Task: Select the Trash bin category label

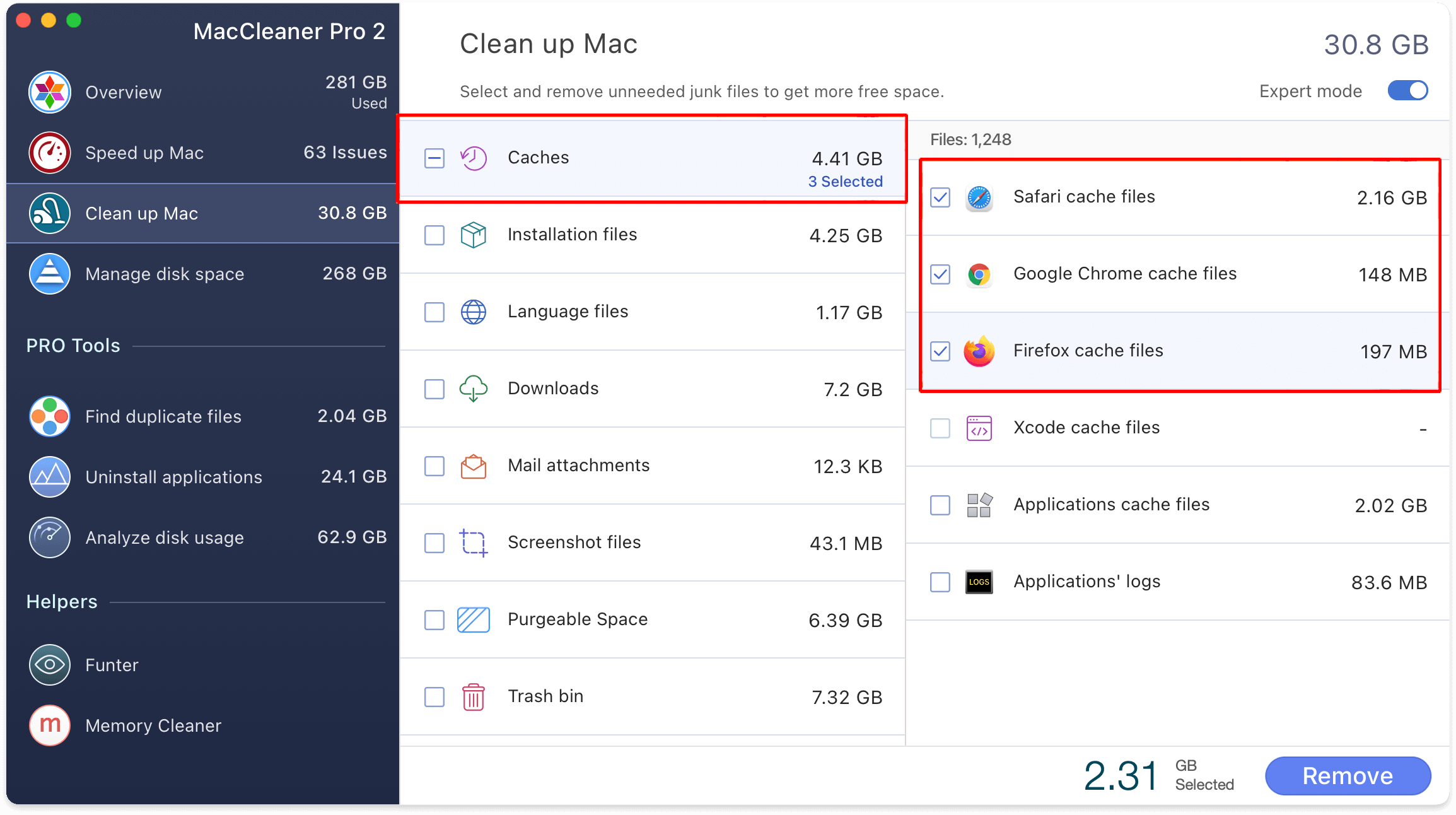Action: [545, 696]
